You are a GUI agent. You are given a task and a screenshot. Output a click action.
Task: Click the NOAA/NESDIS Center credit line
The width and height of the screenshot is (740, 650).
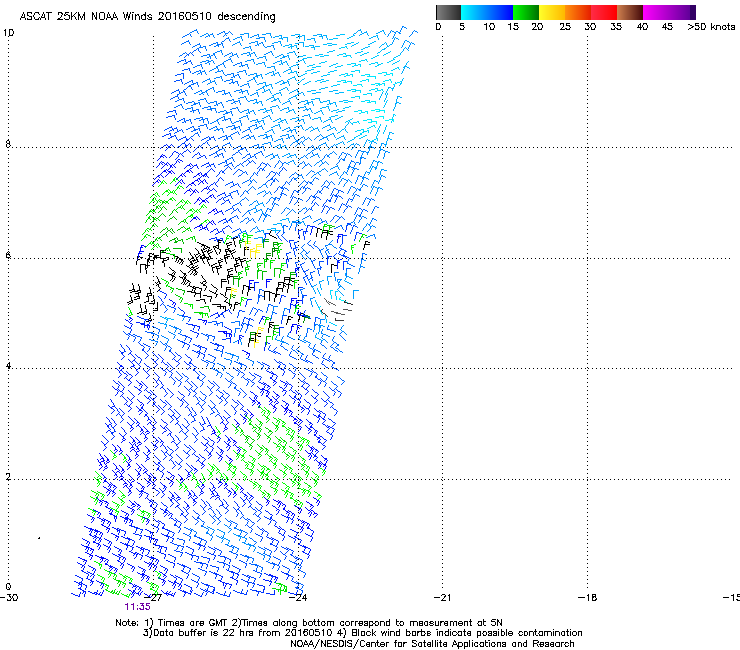pos(432,644)
